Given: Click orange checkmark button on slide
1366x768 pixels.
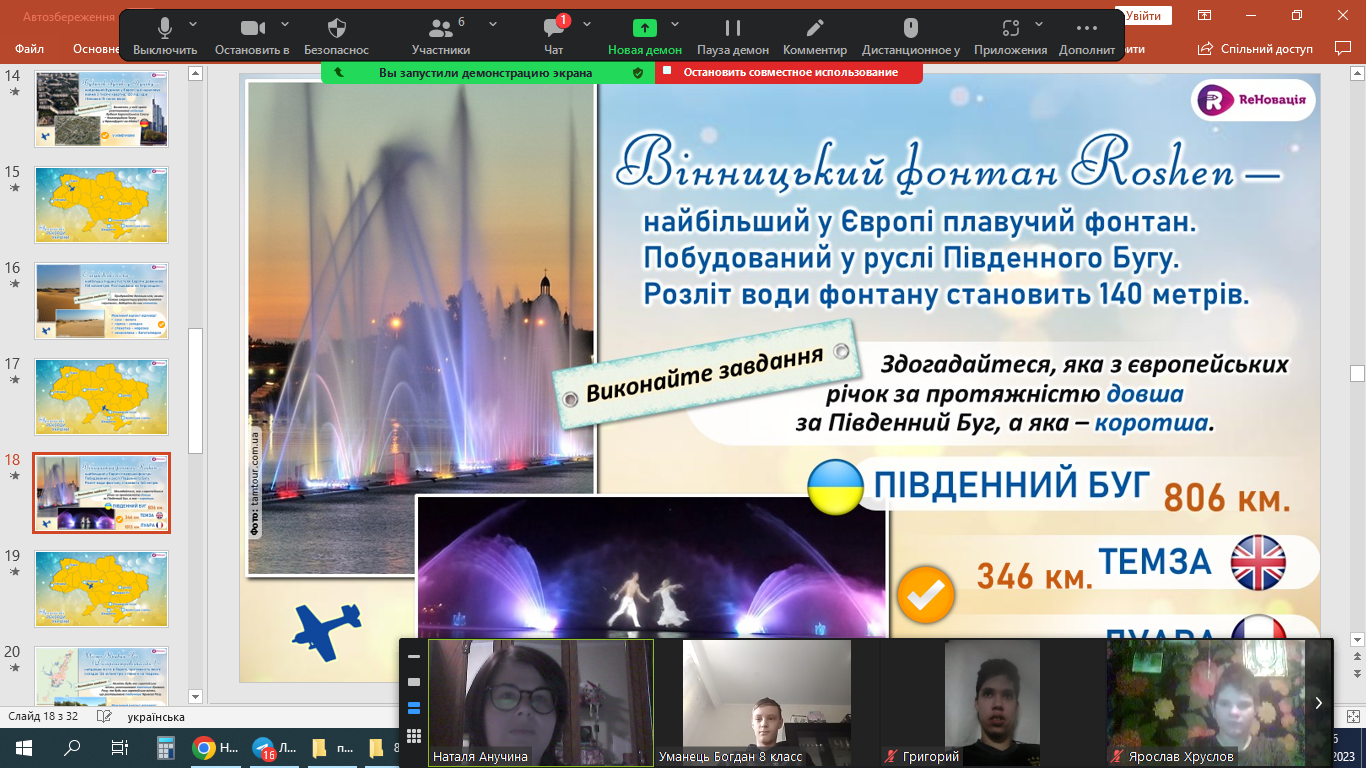Looking at the screenshot, I should (x=926, y=595).
